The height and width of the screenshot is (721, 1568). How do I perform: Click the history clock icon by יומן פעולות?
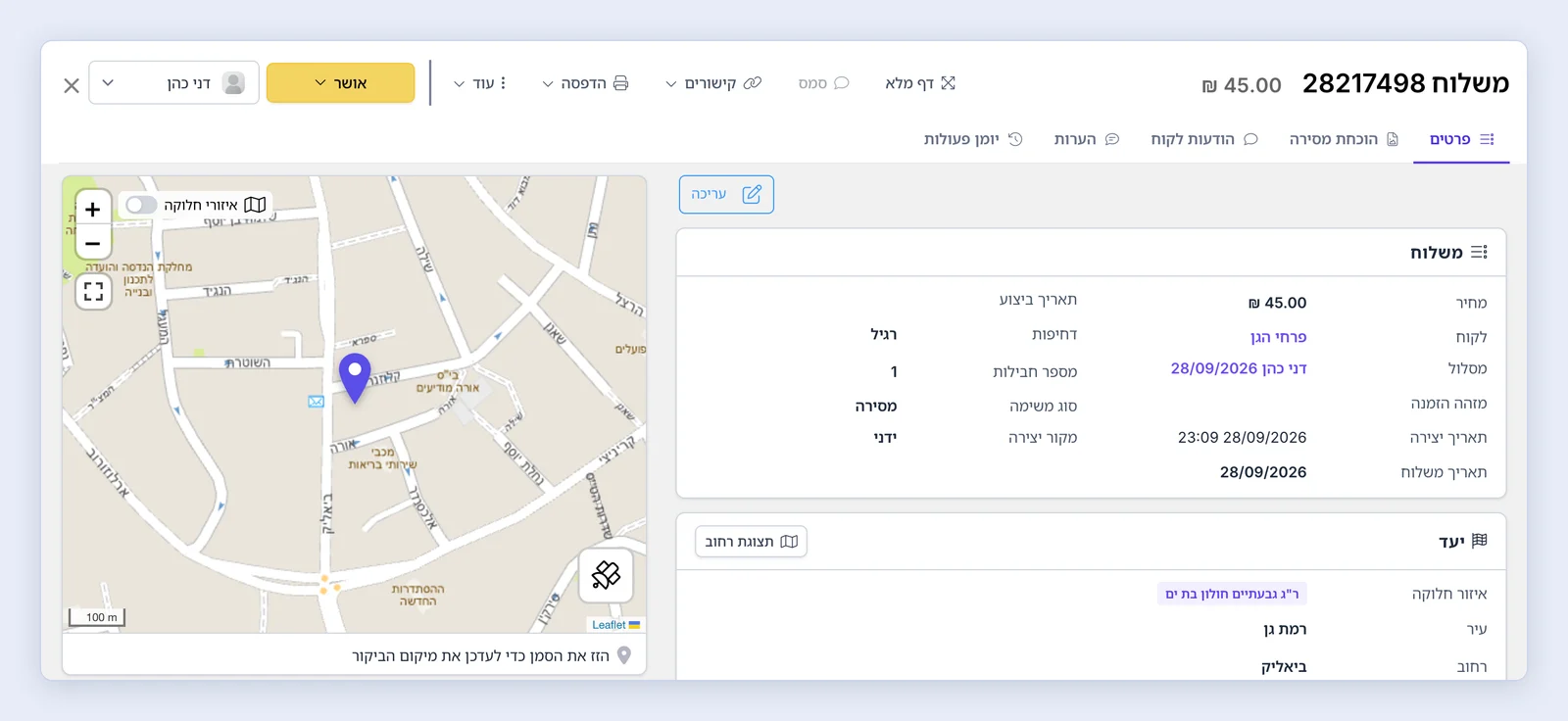point(1015,139)
